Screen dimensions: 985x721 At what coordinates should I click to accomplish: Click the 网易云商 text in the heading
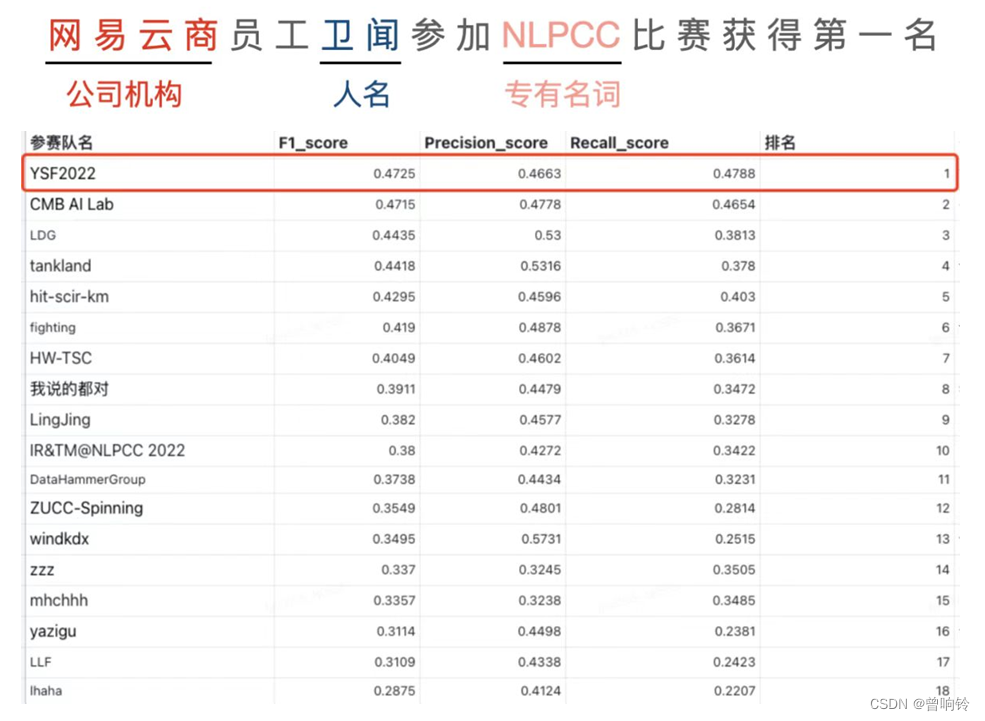[x=133, y=35]
